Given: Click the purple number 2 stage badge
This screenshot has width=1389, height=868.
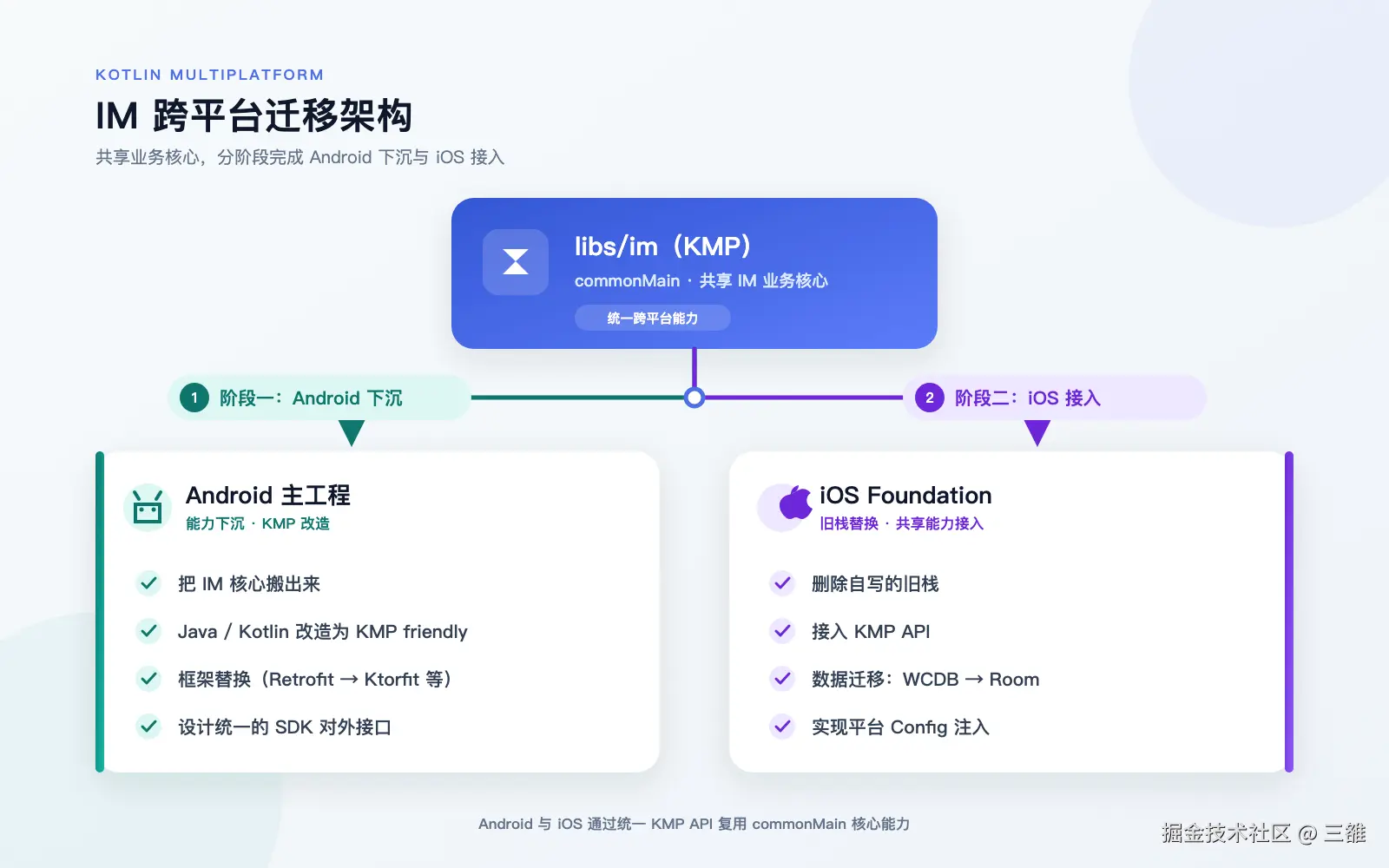Looking at the screenshot, I should pos(930,398).
